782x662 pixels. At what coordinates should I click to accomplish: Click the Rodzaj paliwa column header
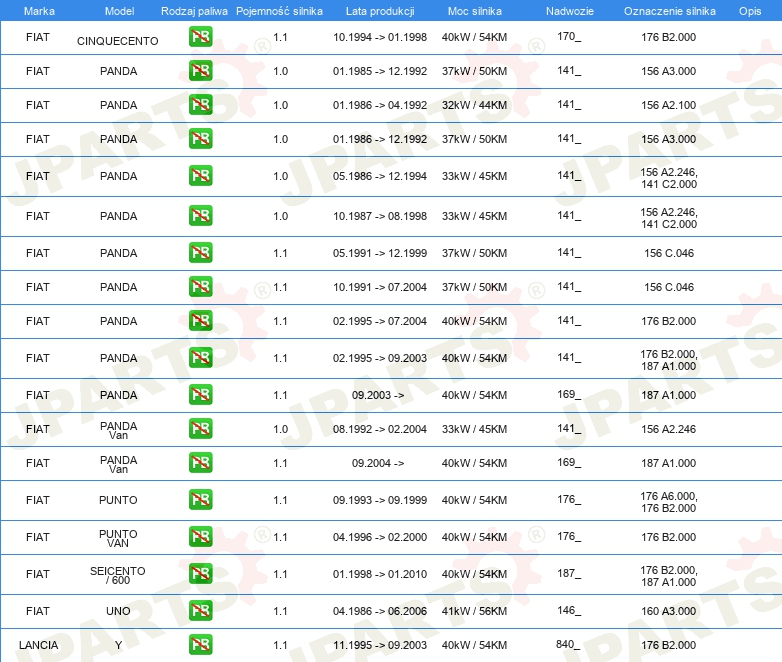click(x=194, y=11)
